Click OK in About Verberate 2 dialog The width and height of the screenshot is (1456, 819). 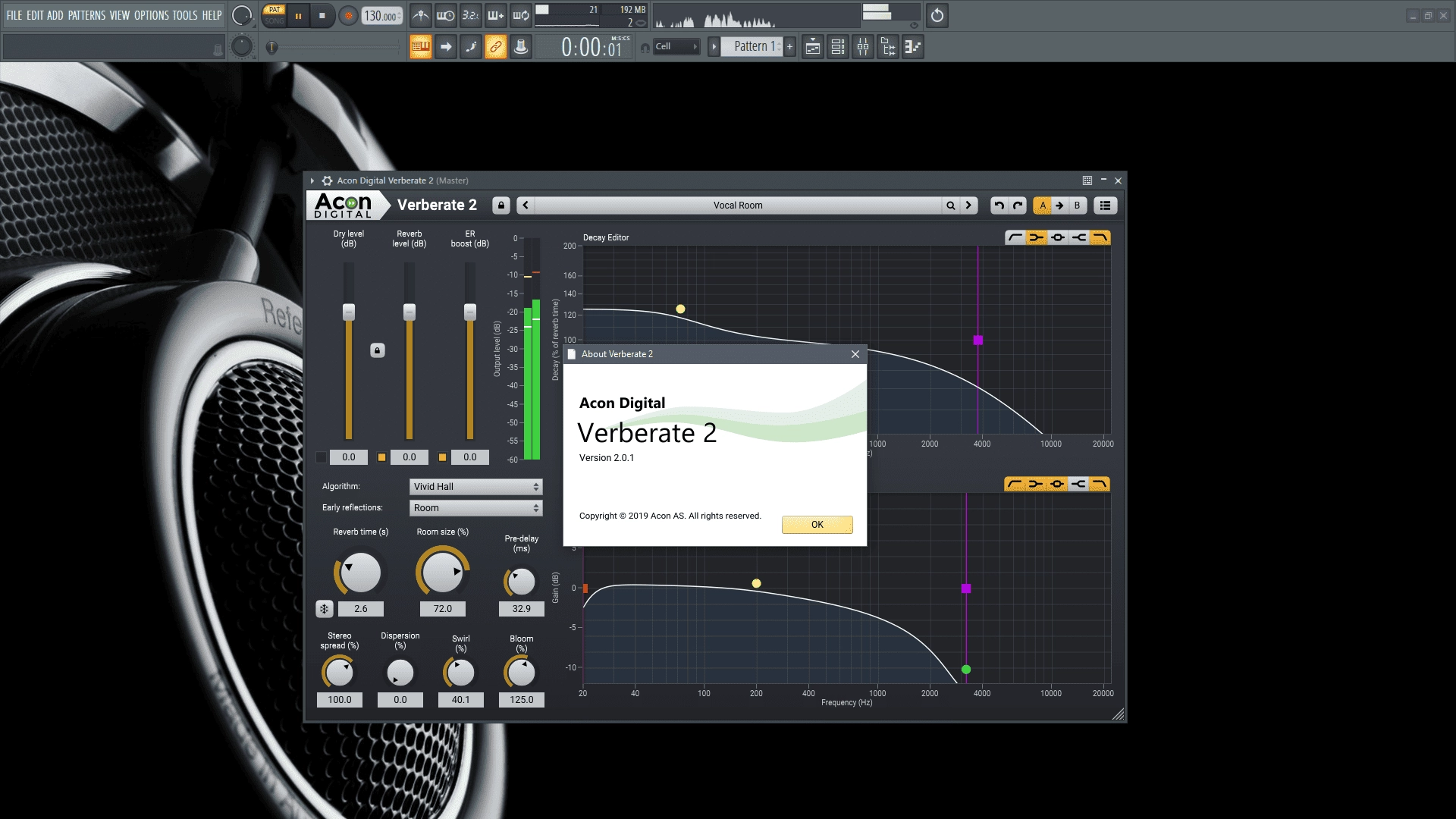pyautogui.click(x=817, y=525)
